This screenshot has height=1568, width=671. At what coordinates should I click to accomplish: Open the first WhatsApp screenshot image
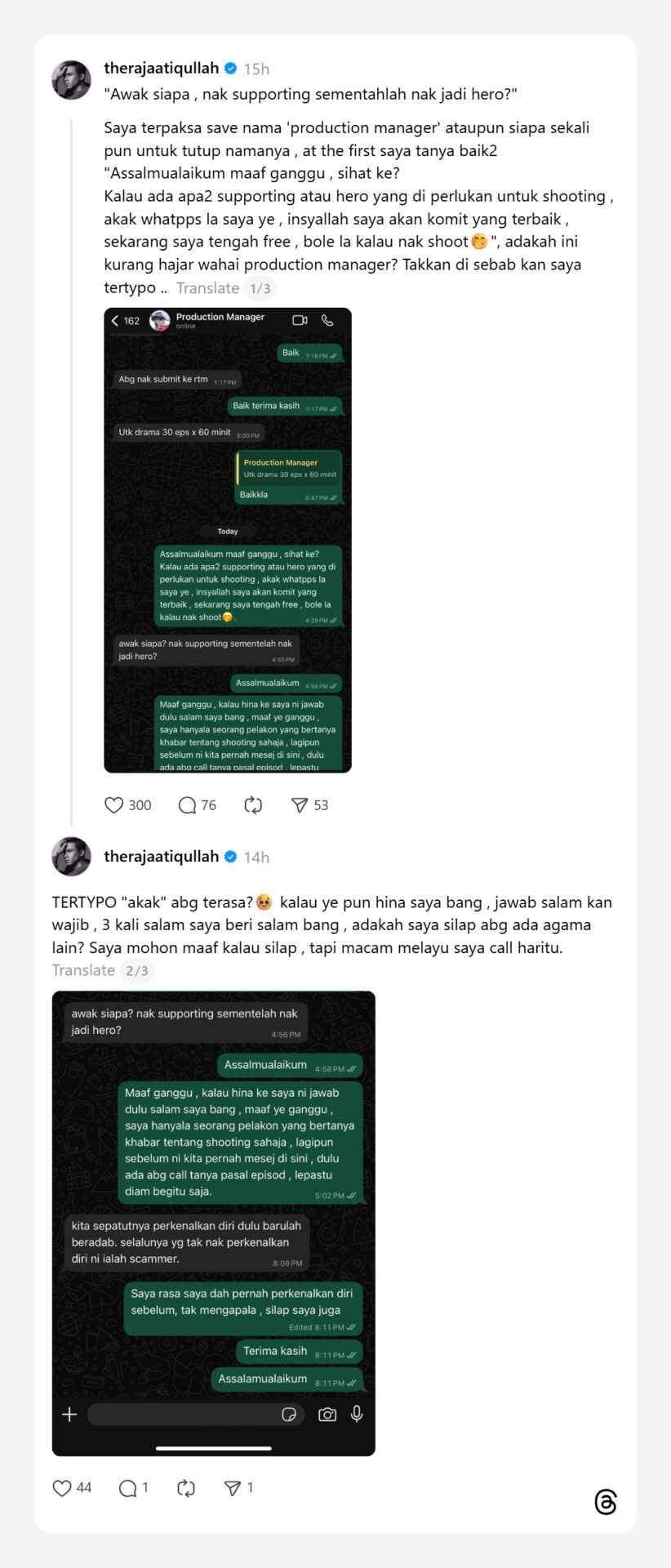[228, 540]
